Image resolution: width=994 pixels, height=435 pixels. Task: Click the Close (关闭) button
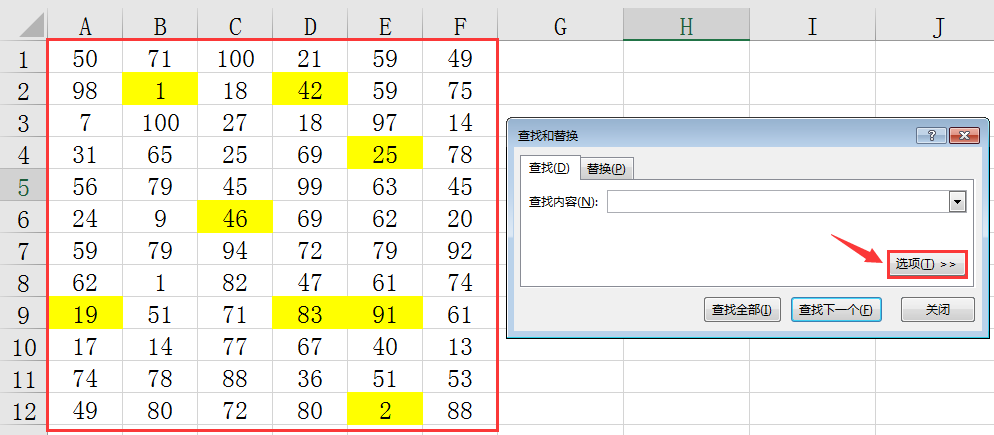click(x=938, y=310)
